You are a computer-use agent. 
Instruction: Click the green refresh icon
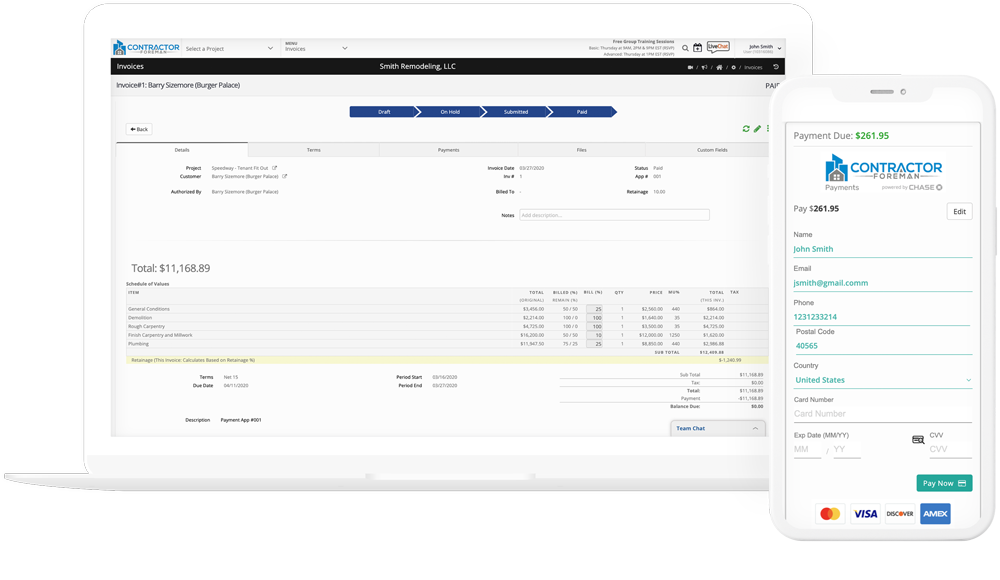(746, 129)
